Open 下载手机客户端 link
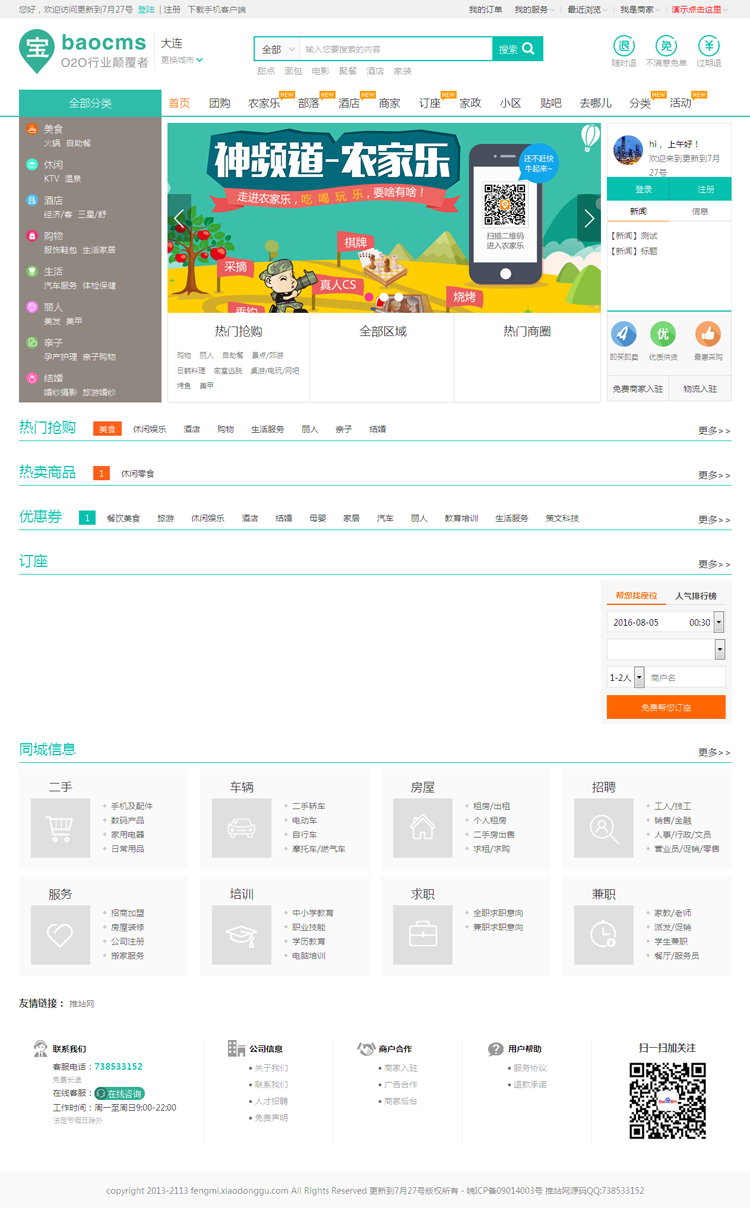Viewport: 750px width, 1208px height. [x=217, y=9]
